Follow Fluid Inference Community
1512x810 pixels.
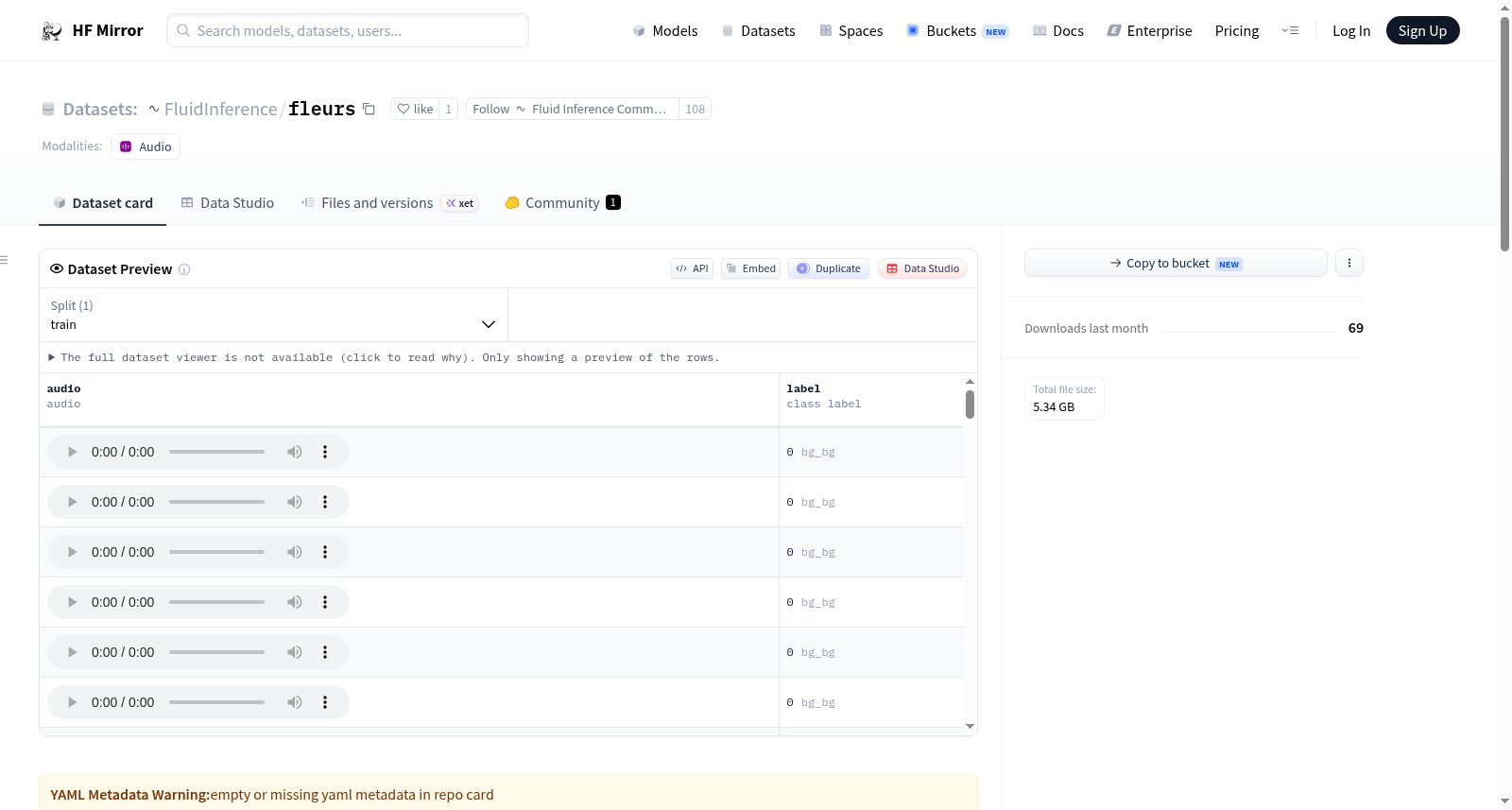click(x=572, y=109)
